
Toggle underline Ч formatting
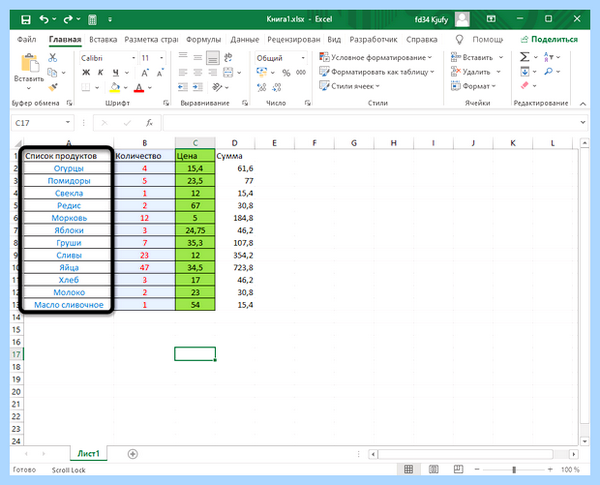[116, 72]
